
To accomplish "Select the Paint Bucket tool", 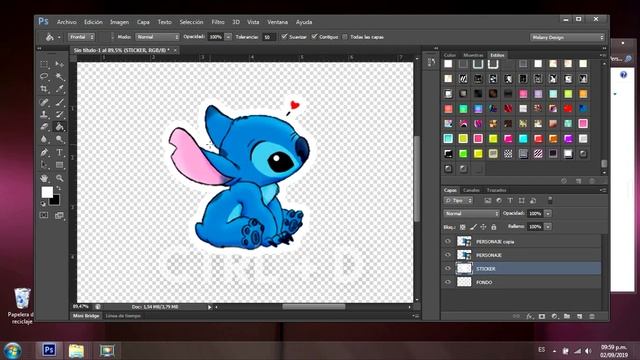I will tap(60, 127).
